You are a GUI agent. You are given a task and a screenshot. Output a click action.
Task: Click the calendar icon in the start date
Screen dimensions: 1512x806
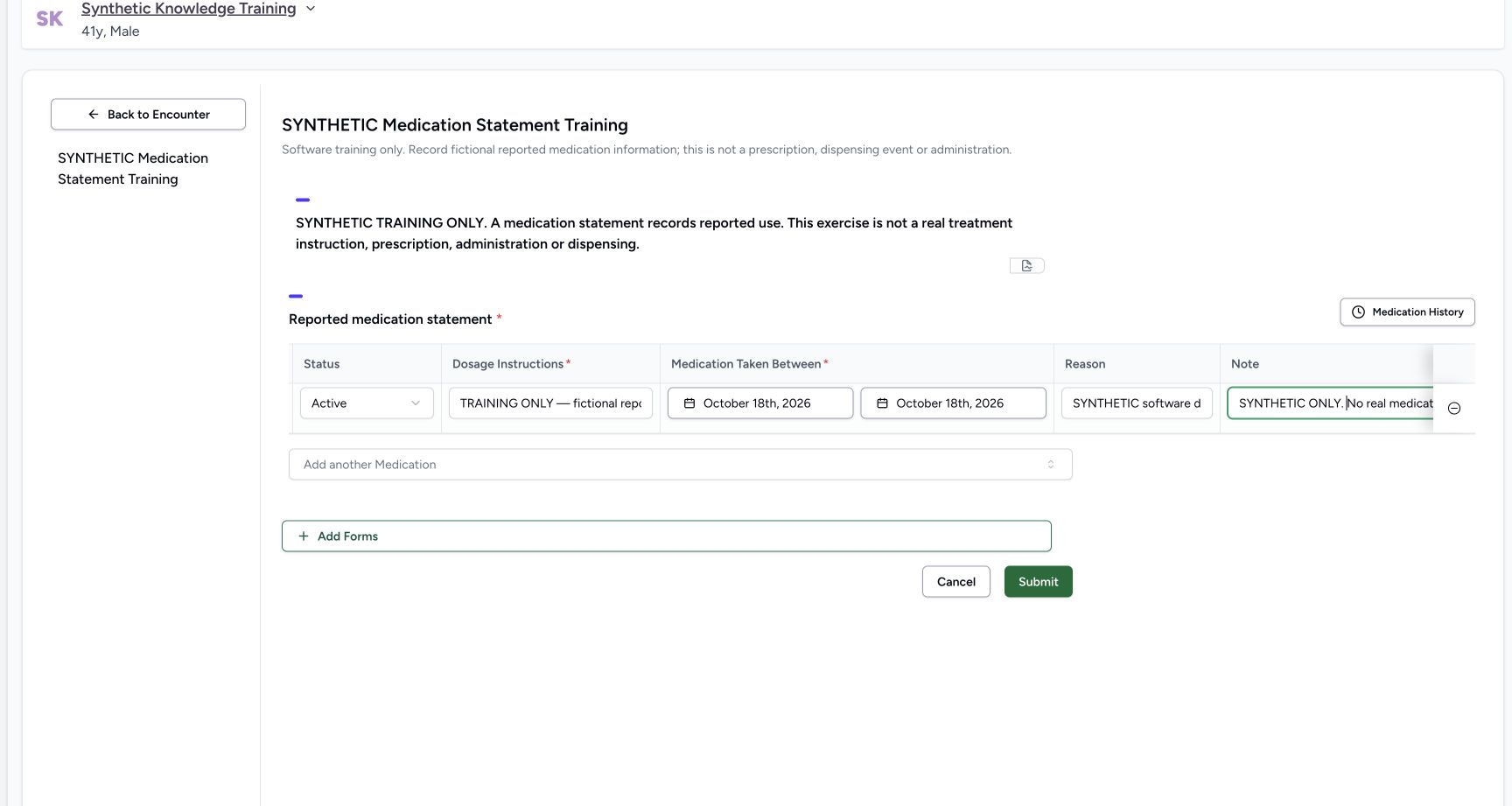point(689,403)
